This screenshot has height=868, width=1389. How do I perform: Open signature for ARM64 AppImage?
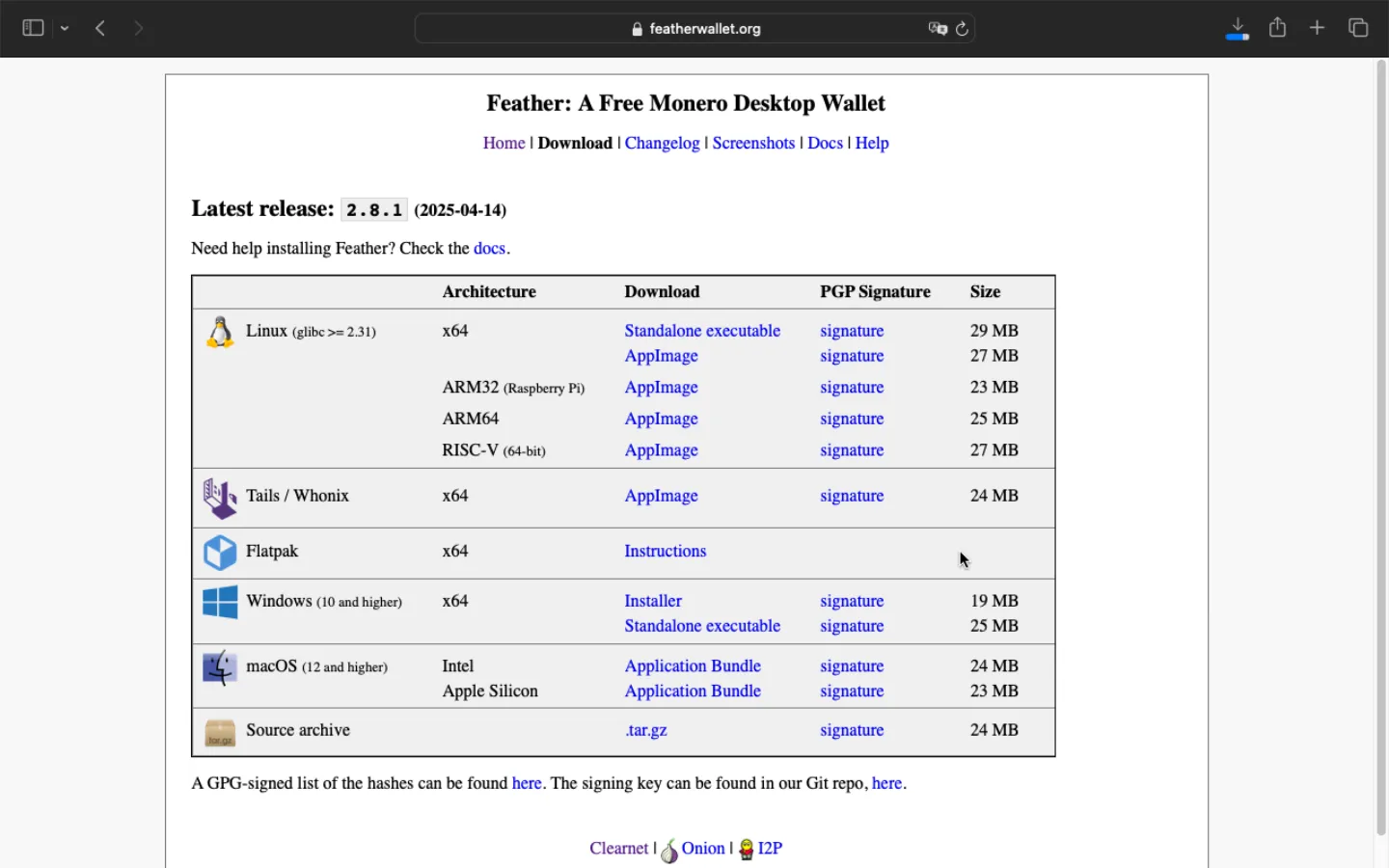coord(852,419)
